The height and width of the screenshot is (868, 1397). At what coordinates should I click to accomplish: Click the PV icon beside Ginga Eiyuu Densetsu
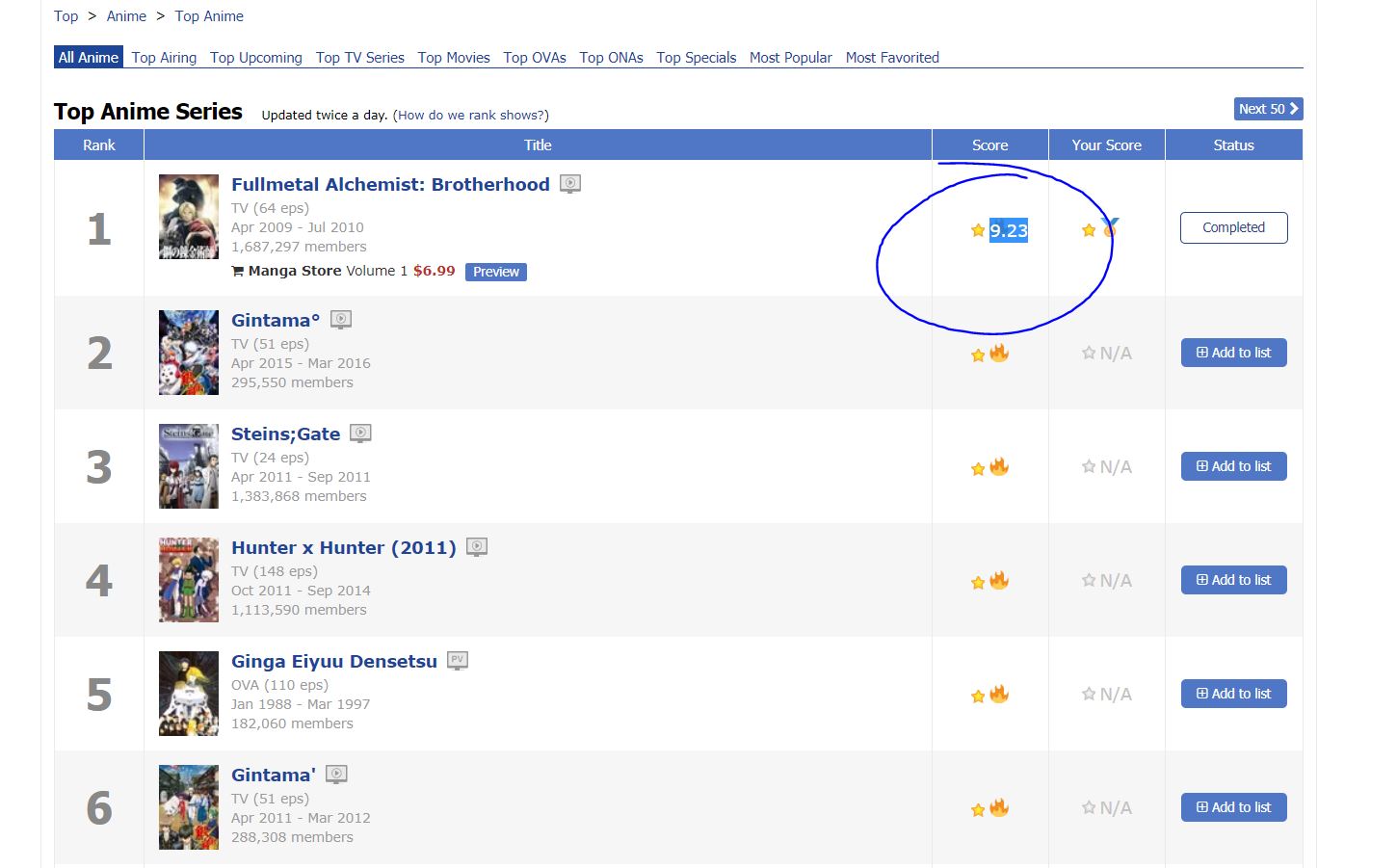point(458,660)
